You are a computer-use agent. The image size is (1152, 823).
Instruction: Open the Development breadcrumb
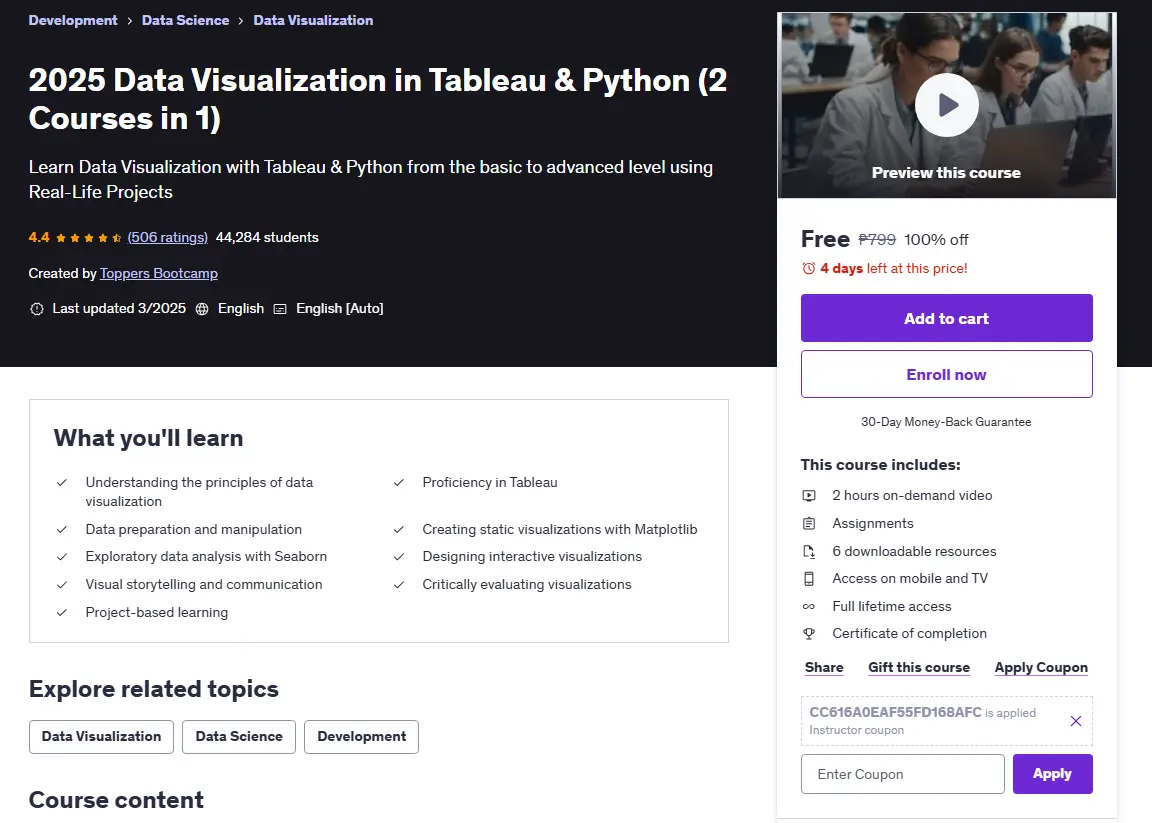coord(73,21)
